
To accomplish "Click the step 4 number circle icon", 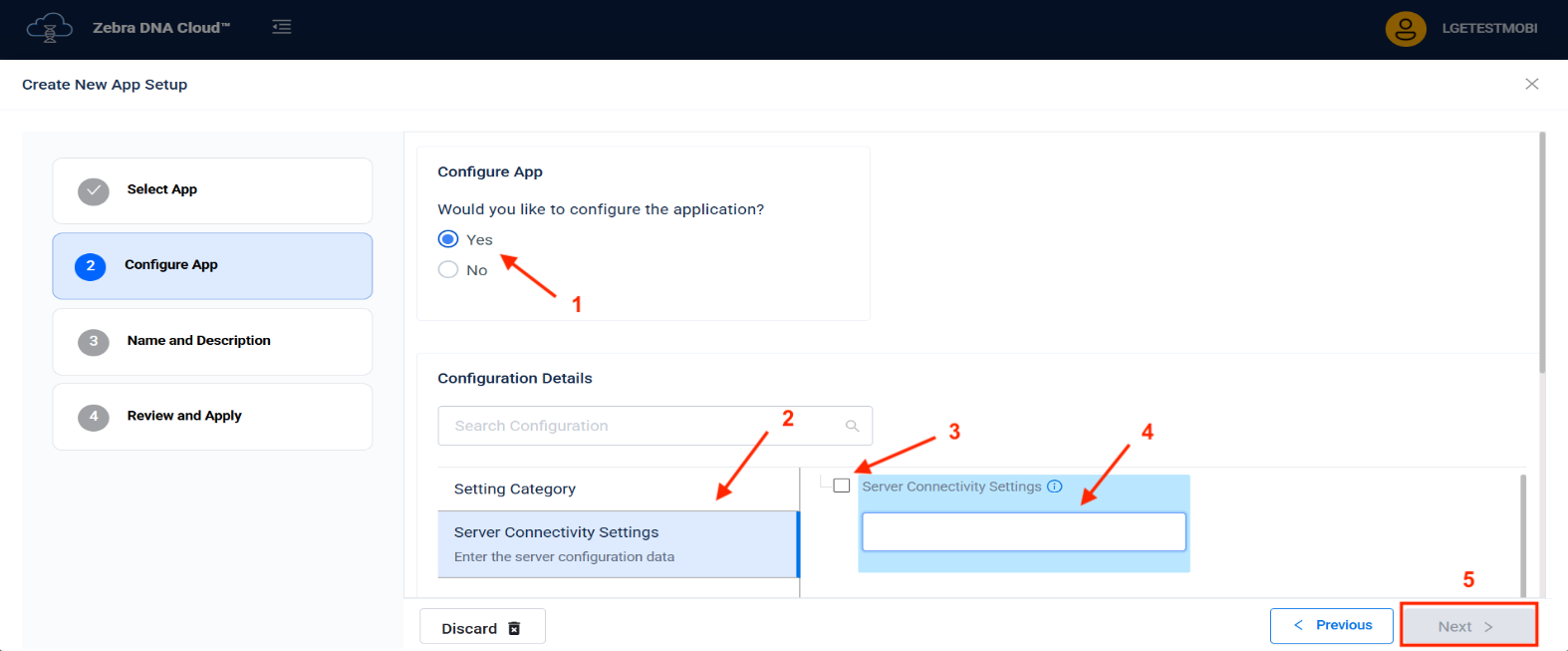I will [94, 417].
